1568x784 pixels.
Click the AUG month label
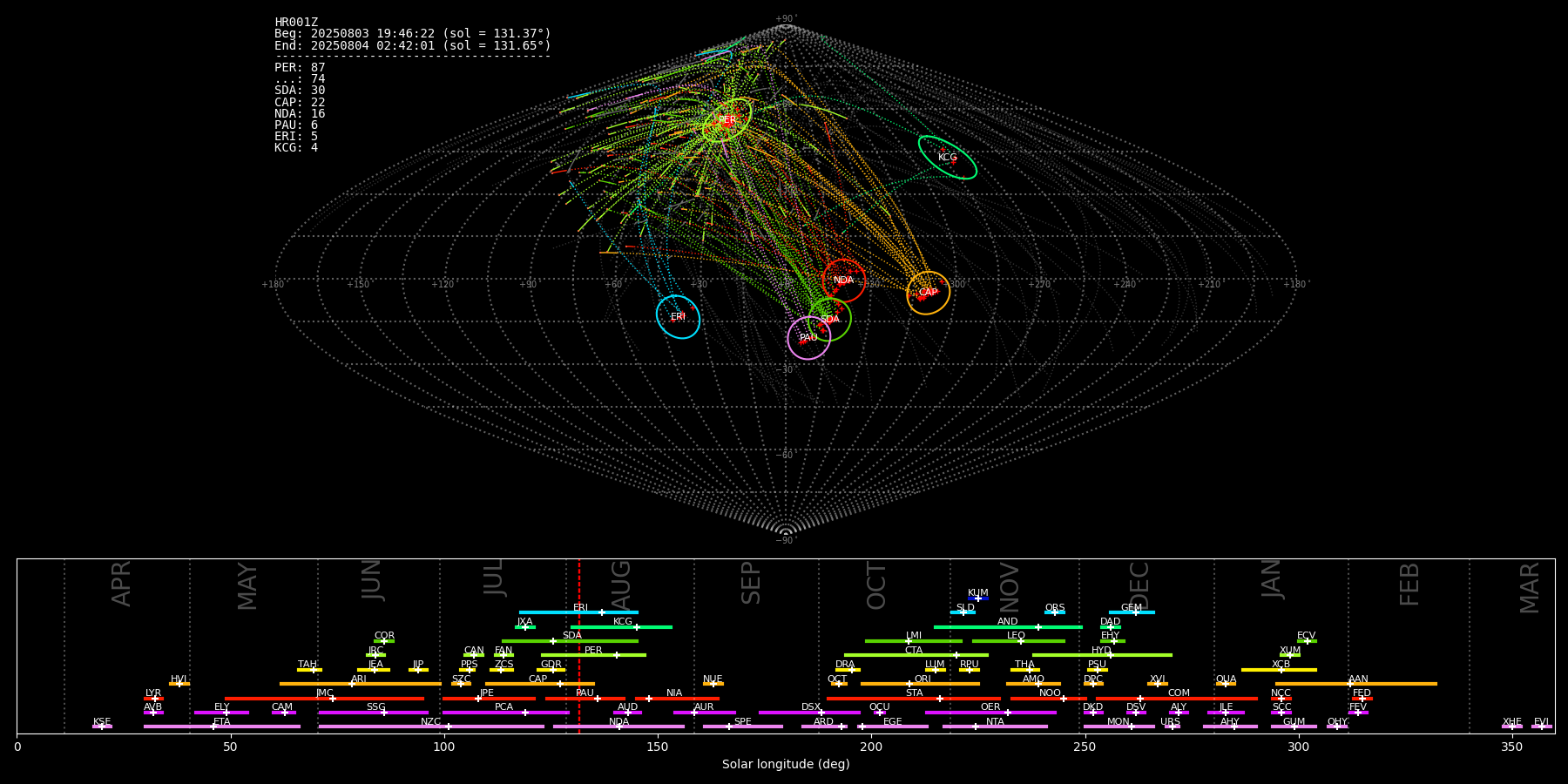(x=621, y=585)
